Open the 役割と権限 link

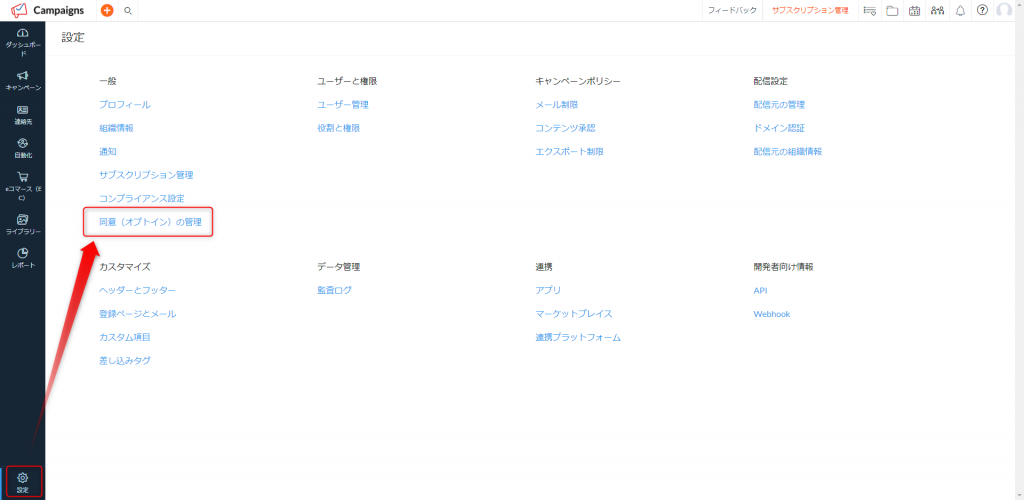[338, 128]
